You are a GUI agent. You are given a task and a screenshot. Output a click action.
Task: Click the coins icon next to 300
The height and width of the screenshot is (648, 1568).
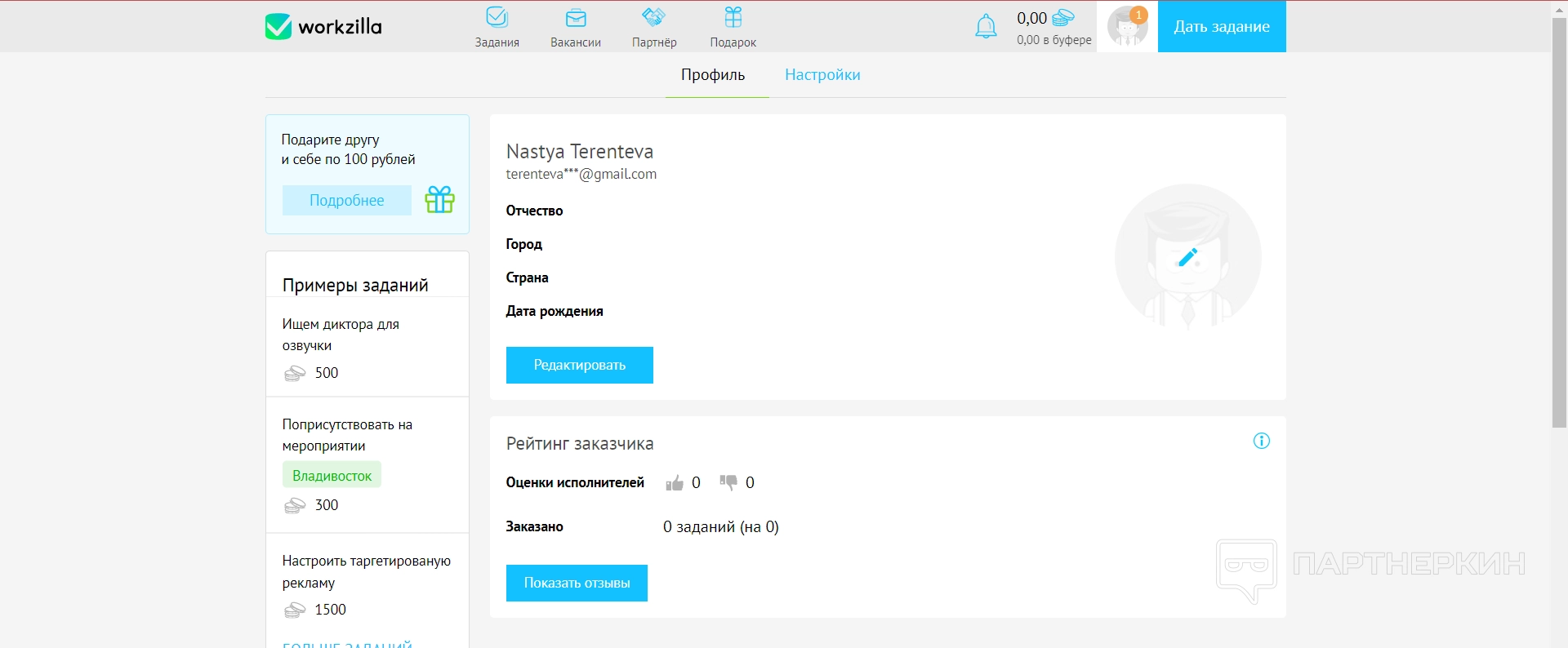tap(295, 505)
